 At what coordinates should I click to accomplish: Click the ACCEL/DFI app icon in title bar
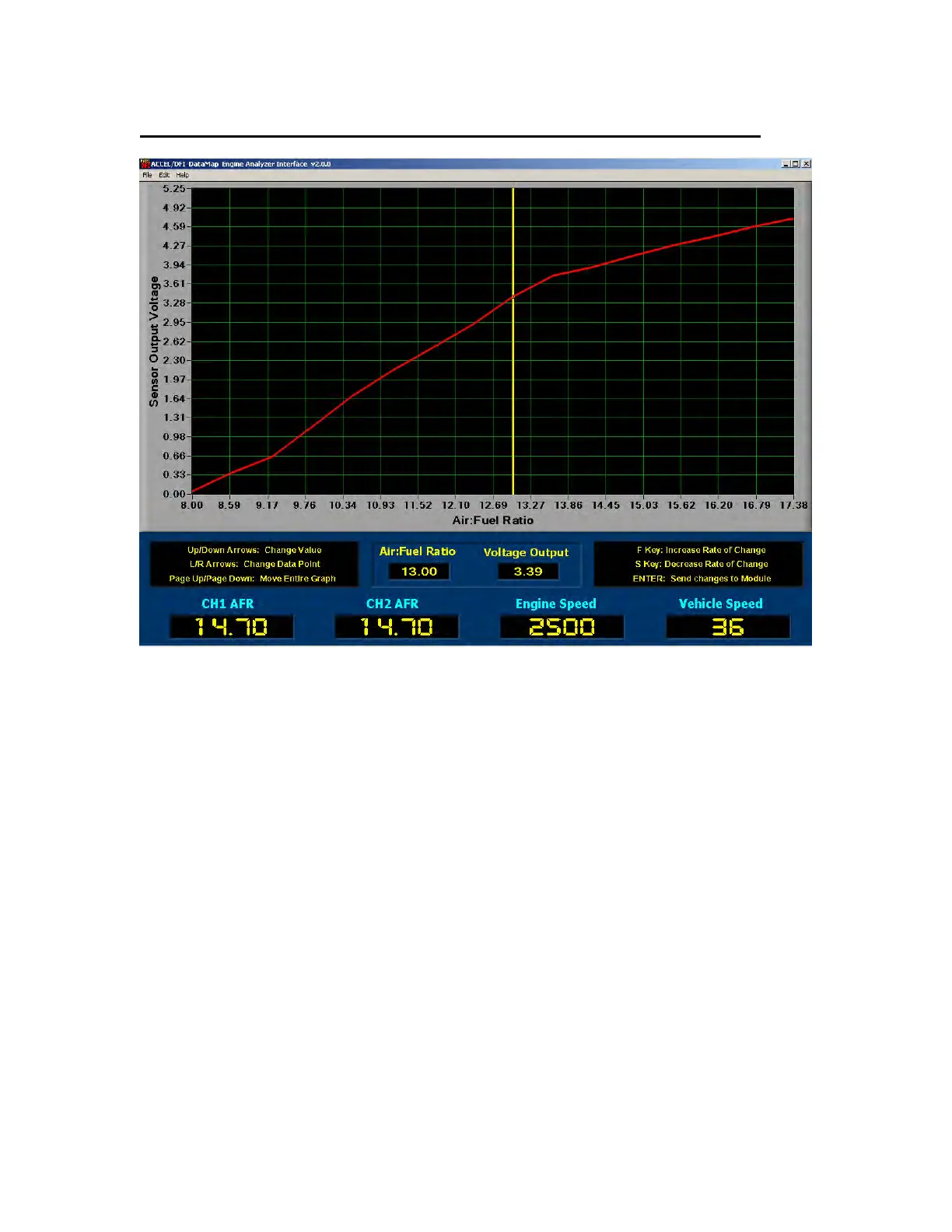(x=145, y=164)
